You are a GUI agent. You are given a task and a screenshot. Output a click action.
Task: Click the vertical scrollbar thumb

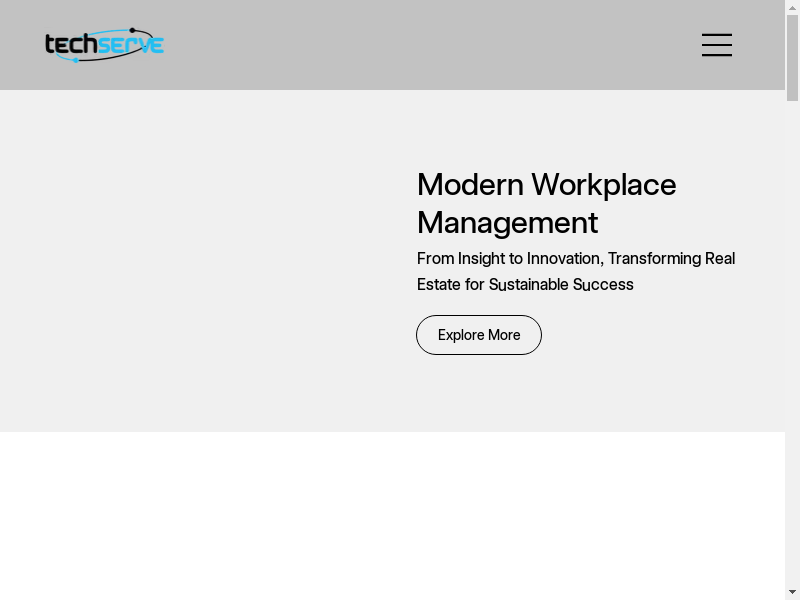click(792, 60)
